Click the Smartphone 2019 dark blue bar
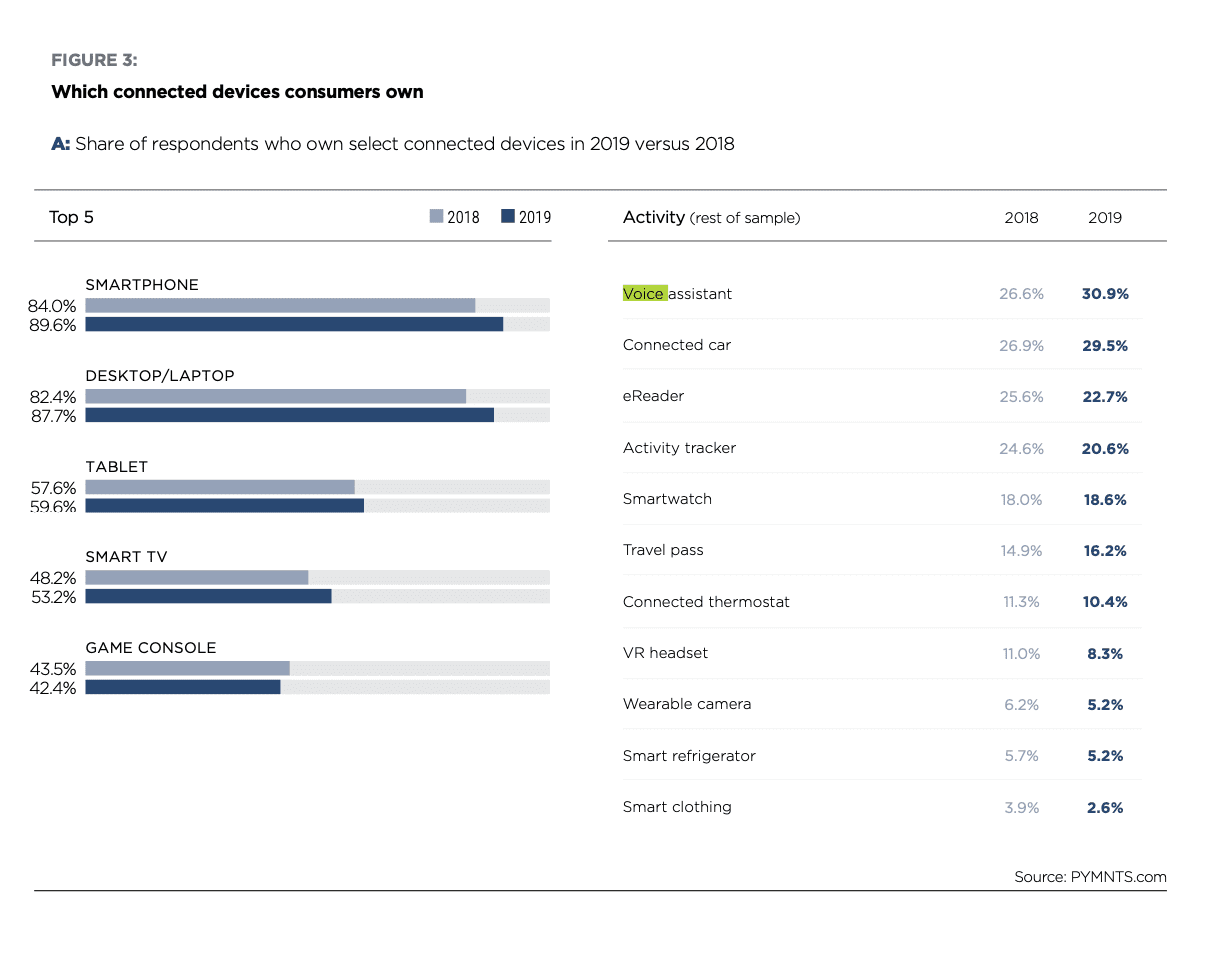Image resolution: width=1216 pixels, height=954 pixels. tap(294, 324)
